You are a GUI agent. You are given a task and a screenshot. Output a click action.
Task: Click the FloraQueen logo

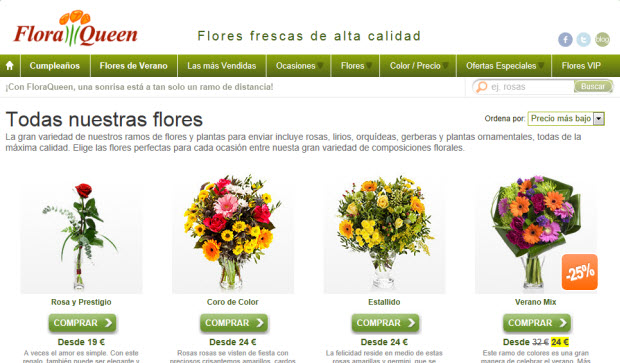coord(76,28)
